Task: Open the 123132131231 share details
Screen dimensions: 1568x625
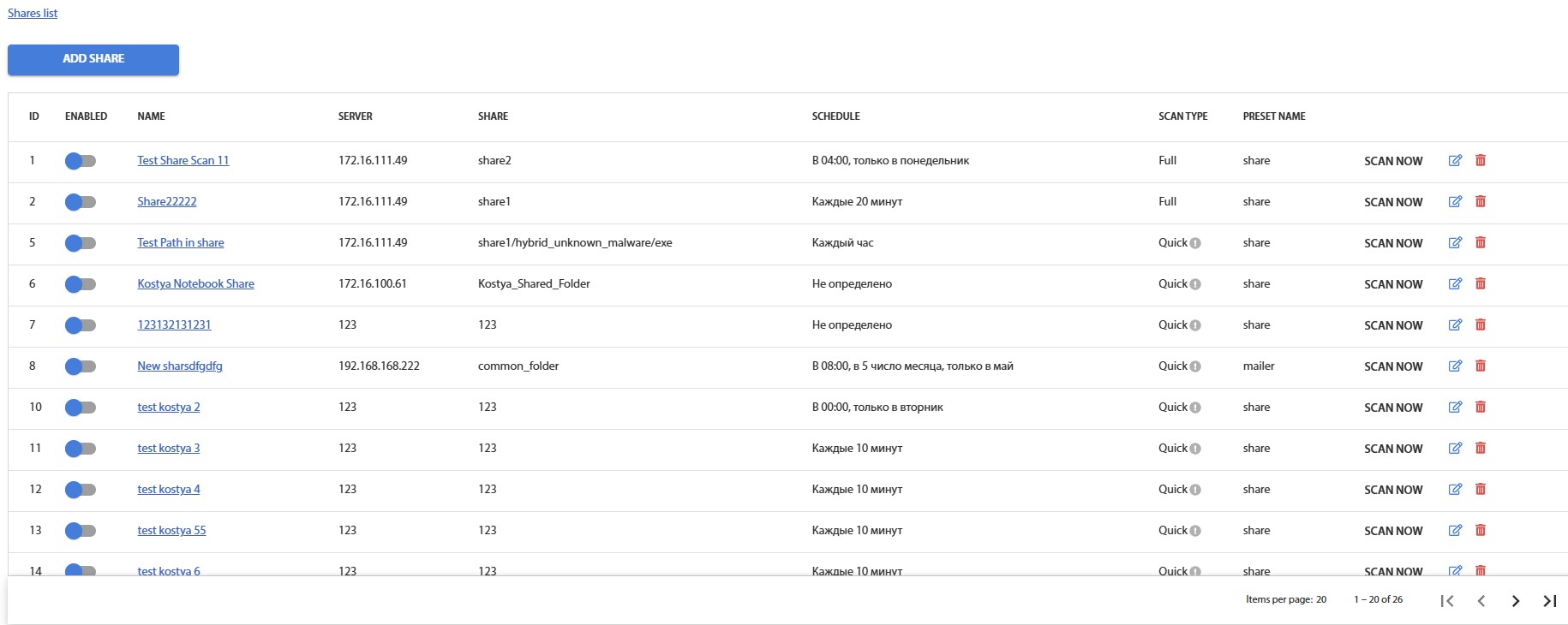Action: [x=175, y=324]
